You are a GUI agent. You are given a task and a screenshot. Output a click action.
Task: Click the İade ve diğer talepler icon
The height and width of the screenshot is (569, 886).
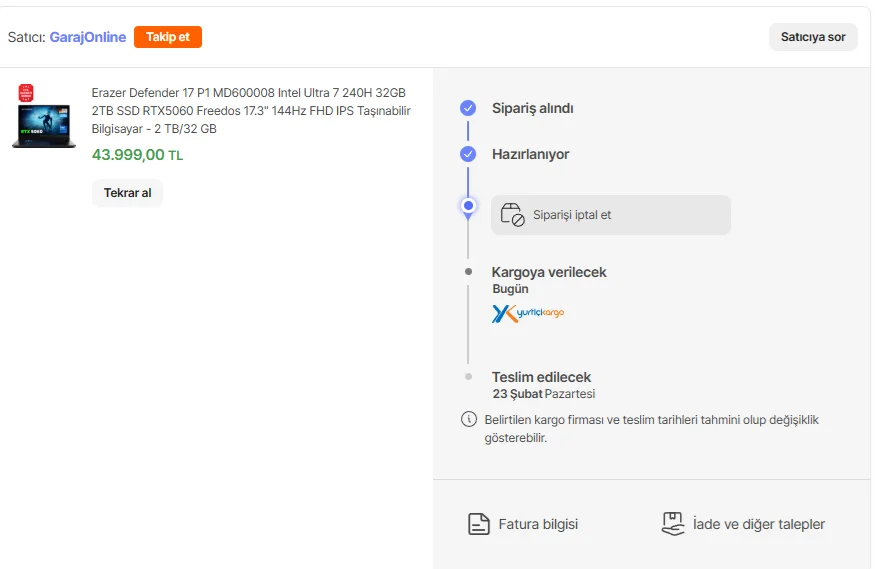672,524
